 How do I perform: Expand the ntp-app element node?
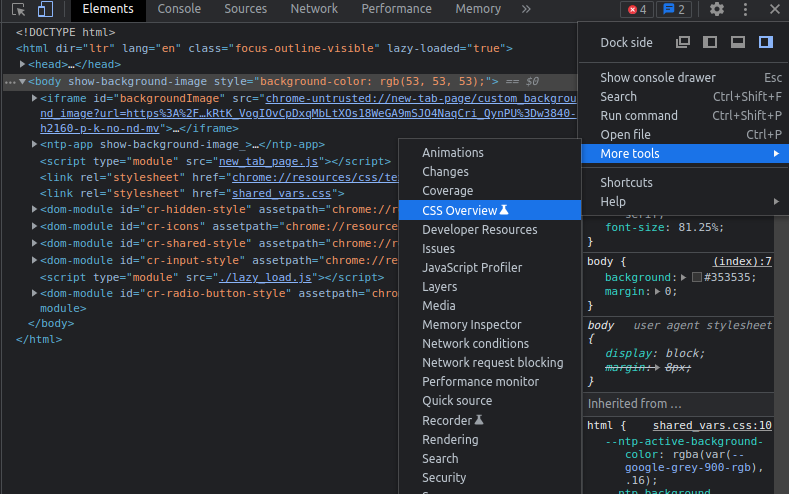coord(34,144)
